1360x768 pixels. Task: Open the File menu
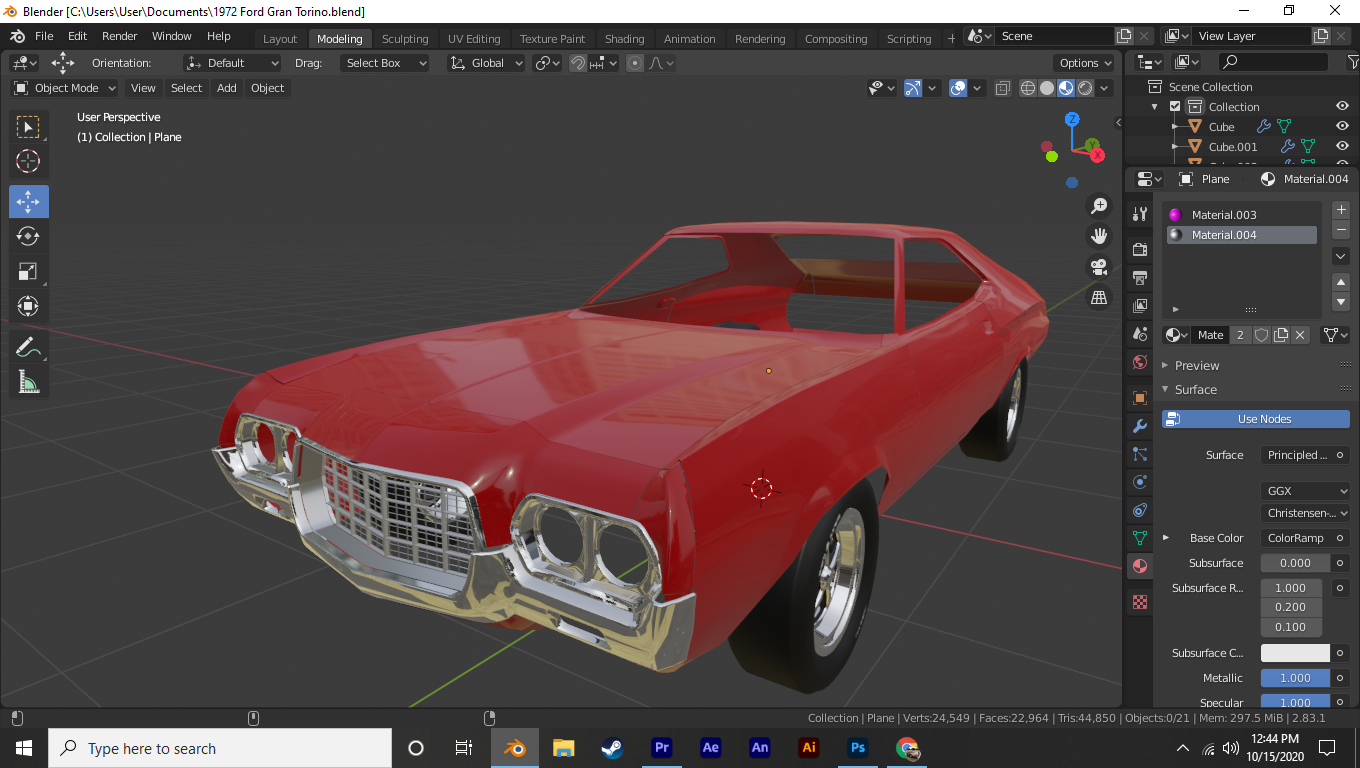[x=44, y=36]
